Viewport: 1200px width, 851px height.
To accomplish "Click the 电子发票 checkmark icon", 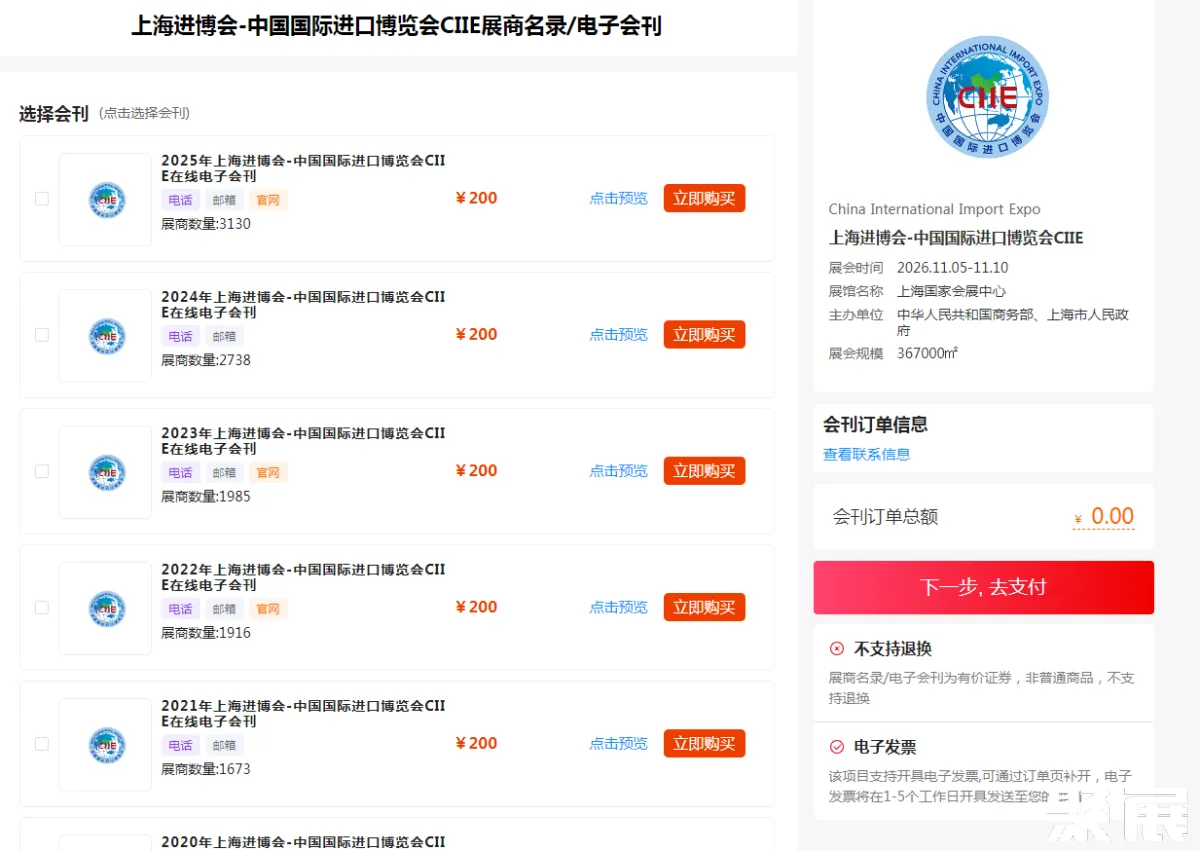I will (x=837, y=747).
